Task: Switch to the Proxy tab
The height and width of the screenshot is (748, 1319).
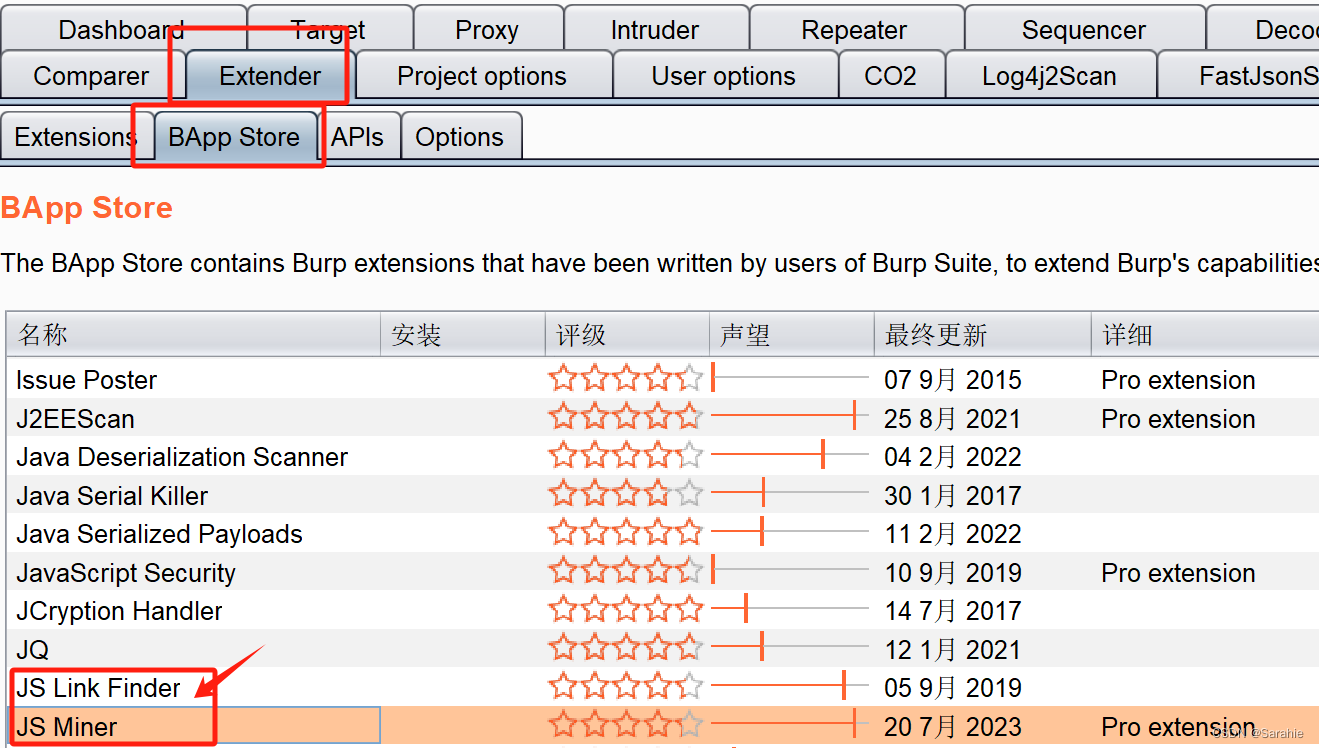Action: (x=487, y=29)
